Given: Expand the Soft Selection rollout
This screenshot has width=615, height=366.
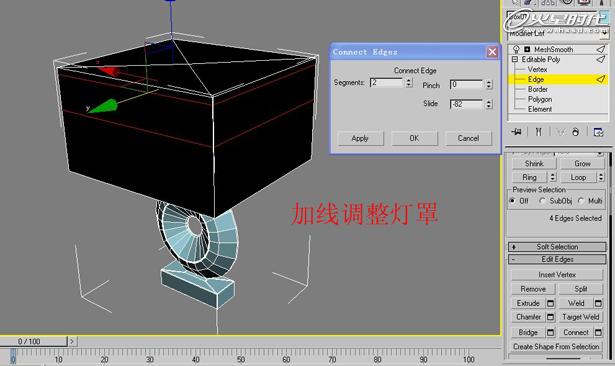Looking at the screenshot, I should tap(557, 247).
